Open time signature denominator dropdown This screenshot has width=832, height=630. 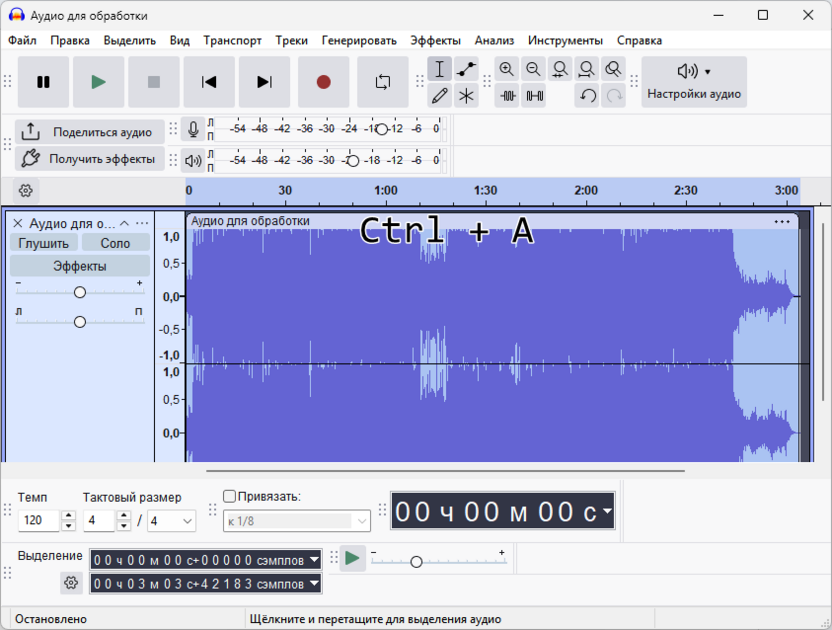click(x=172, y=521)
